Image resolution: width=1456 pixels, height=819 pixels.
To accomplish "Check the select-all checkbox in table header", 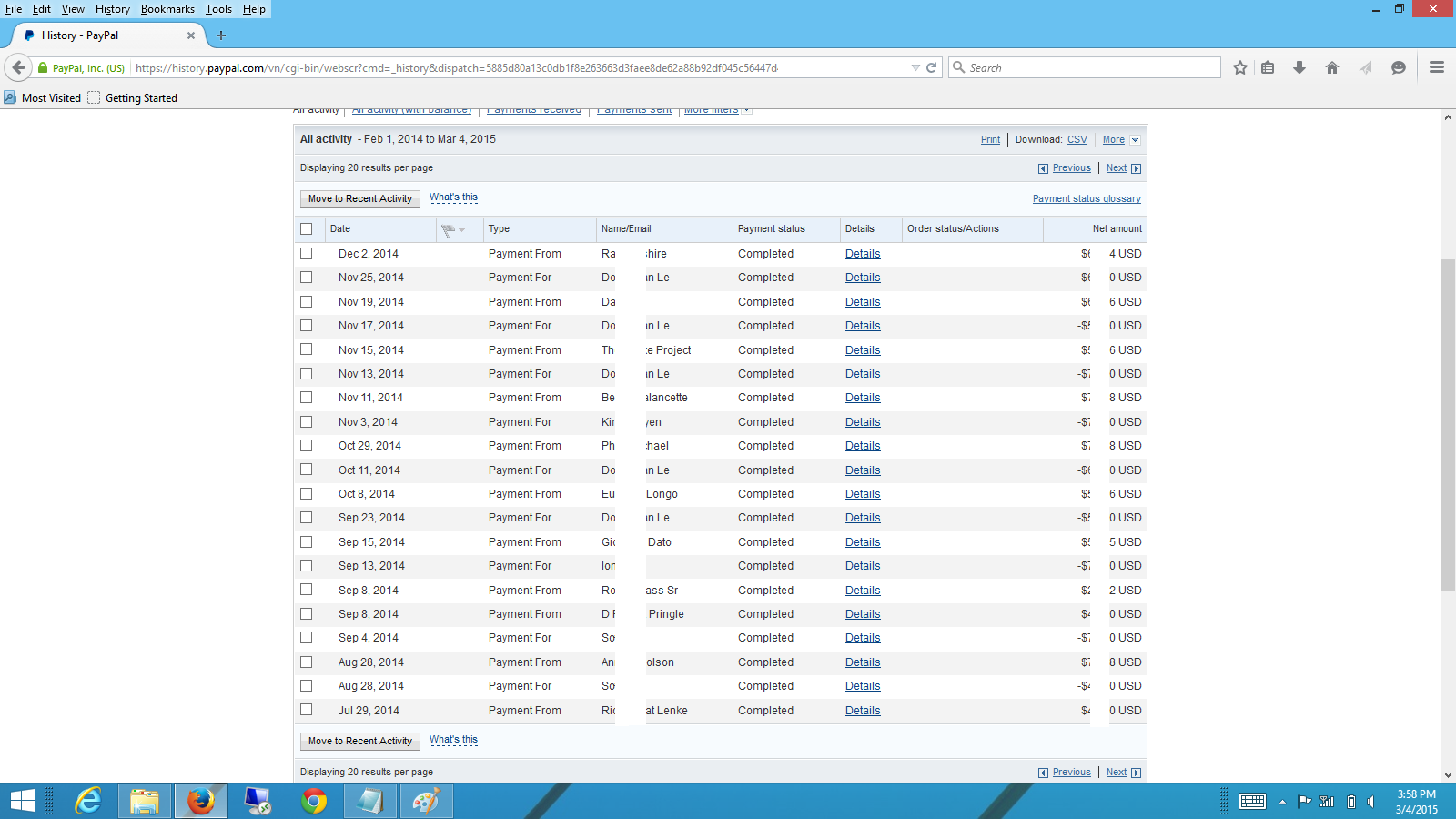I will (307, 229).
